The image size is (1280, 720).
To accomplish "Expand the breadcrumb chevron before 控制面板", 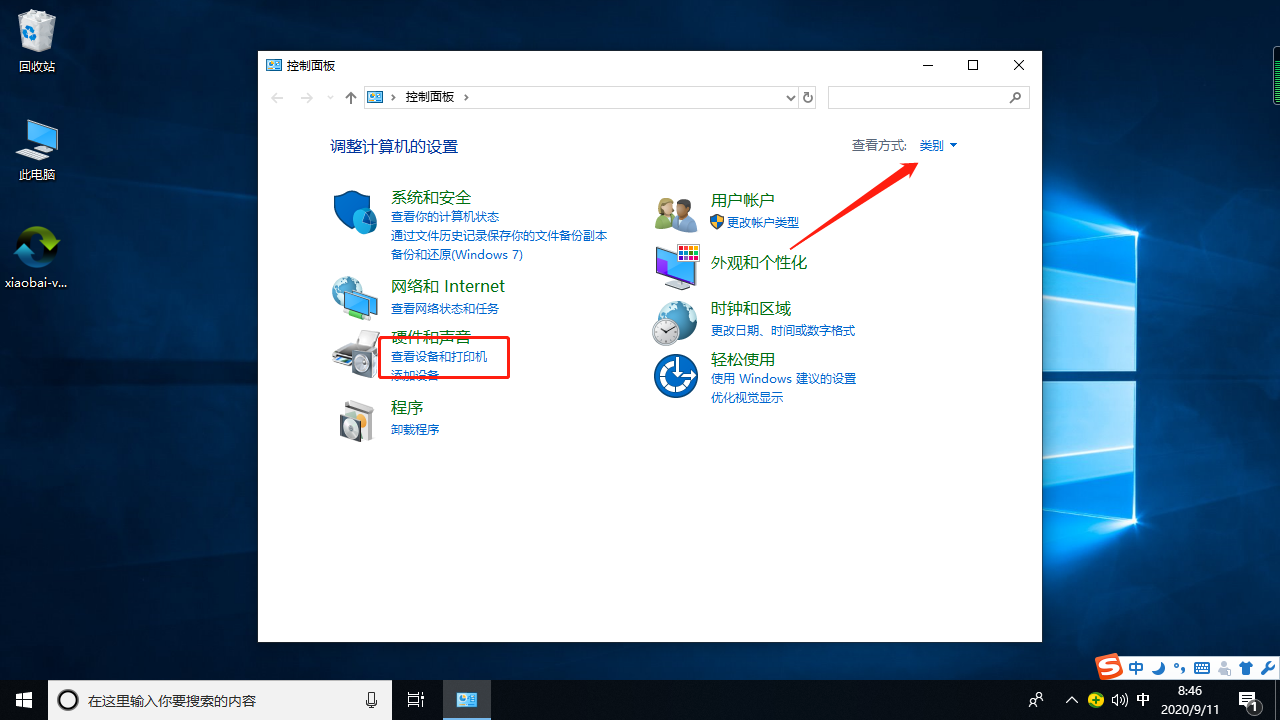I will pos(394,97).
